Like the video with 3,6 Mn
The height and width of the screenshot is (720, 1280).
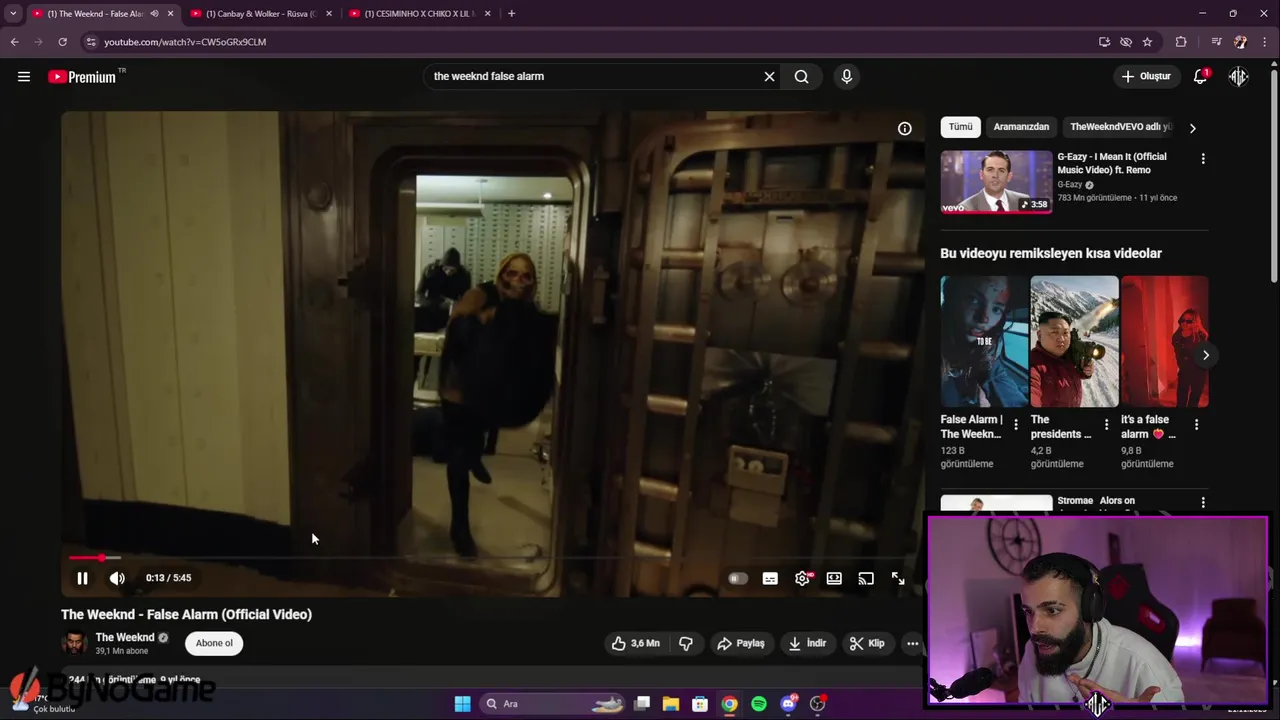tap(636, 643)
